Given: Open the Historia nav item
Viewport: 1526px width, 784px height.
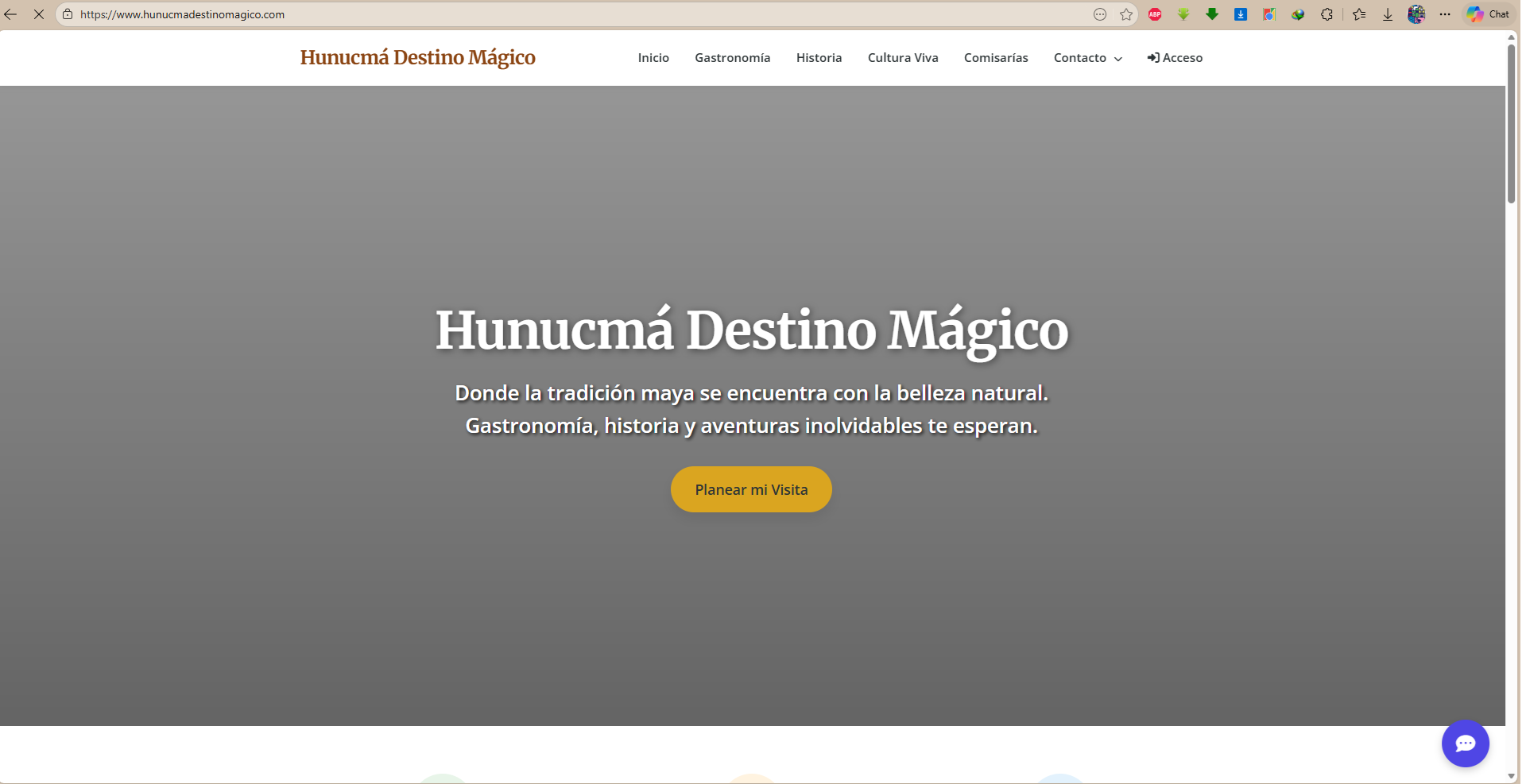Looking at the screenshot, I should (819, 58).
